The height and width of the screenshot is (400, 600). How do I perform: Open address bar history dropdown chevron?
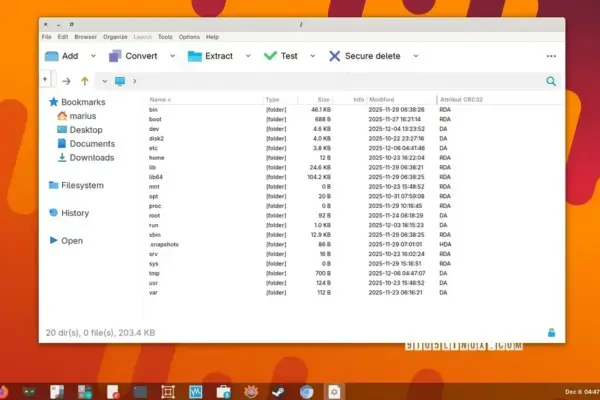click(x=104, y=81)
